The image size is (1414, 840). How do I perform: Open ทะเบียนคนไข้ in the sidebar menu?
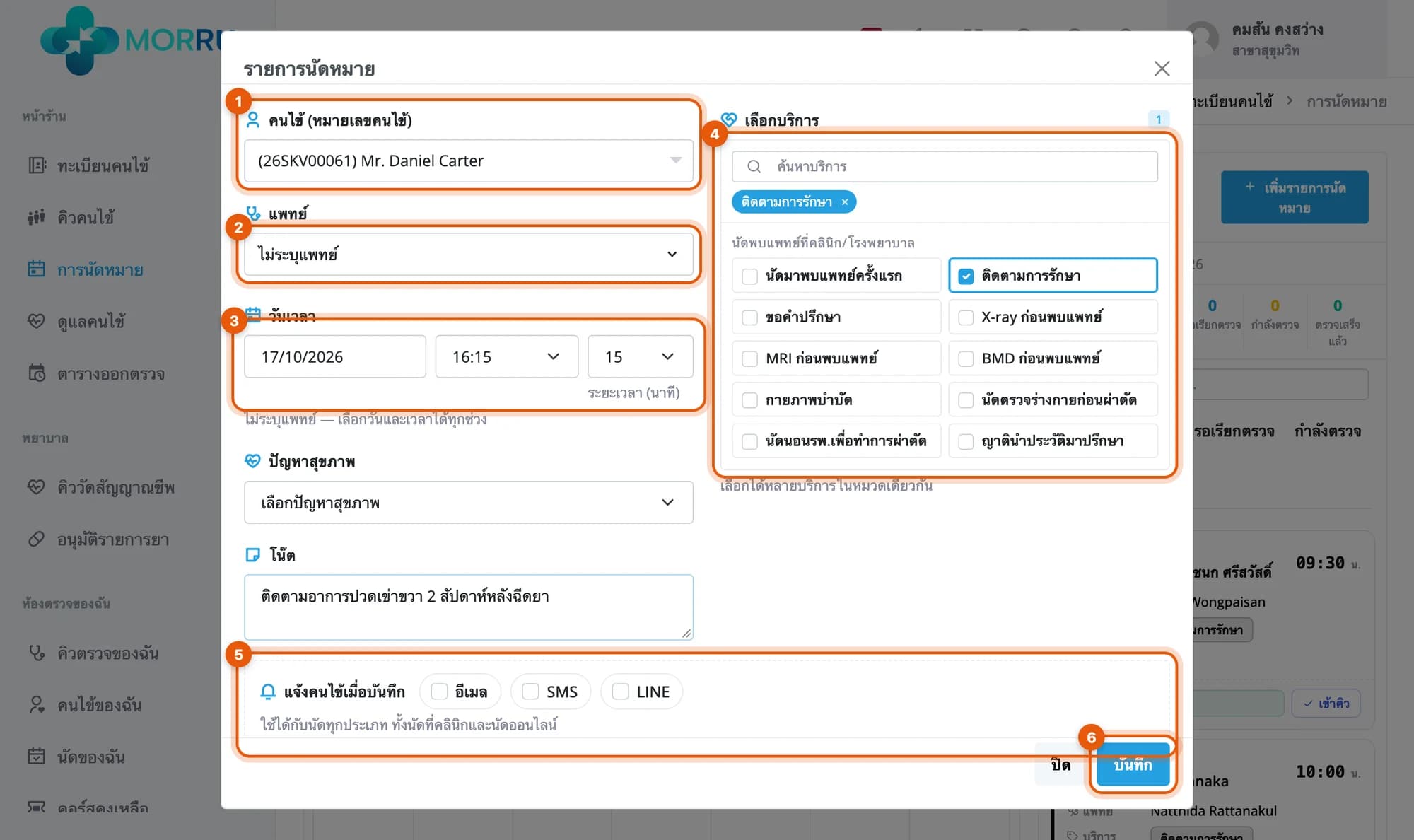(103, 165)
